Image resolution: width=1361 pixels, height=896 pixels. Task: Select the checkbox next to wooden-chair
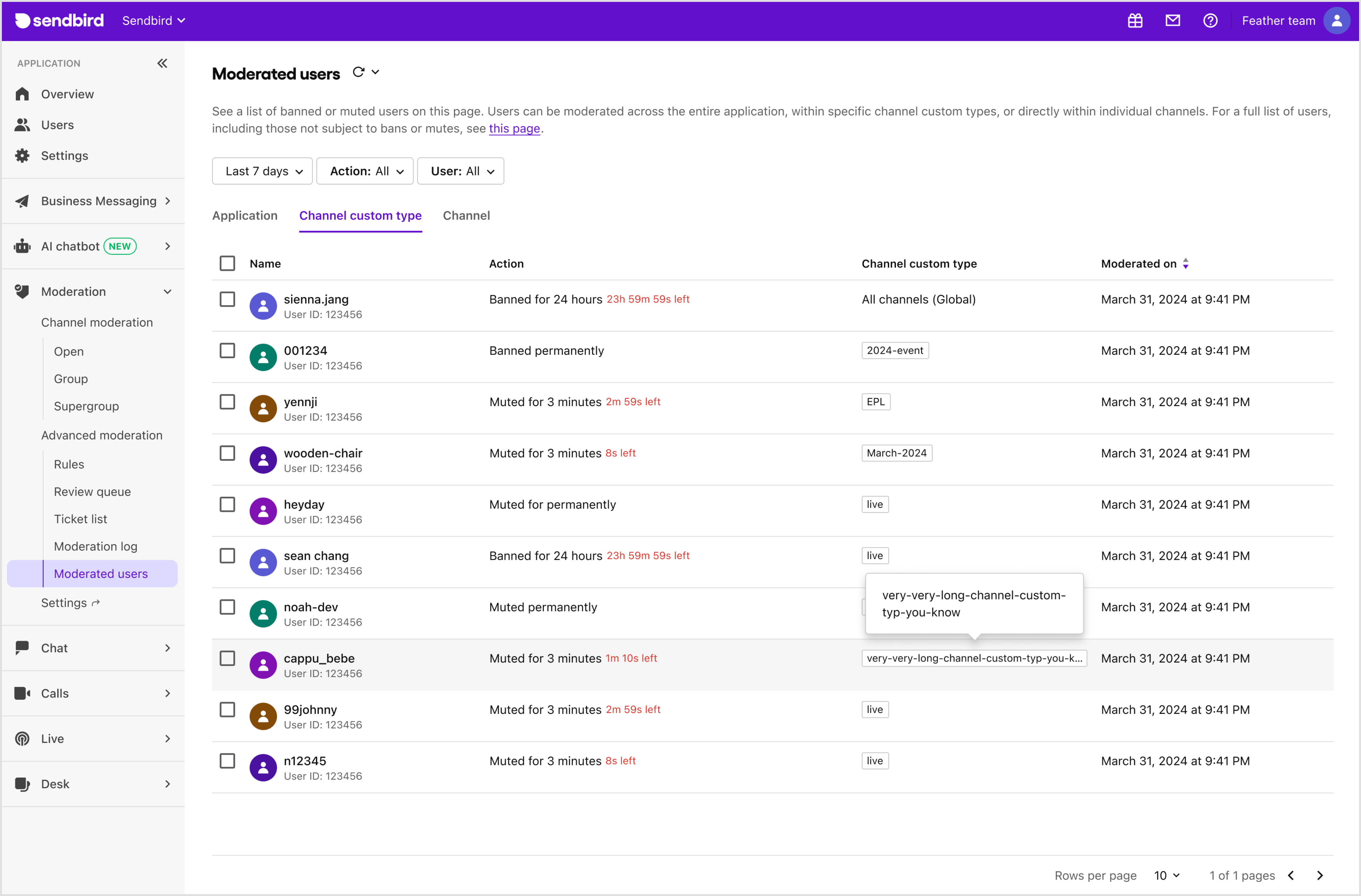[x=227, y=453]
